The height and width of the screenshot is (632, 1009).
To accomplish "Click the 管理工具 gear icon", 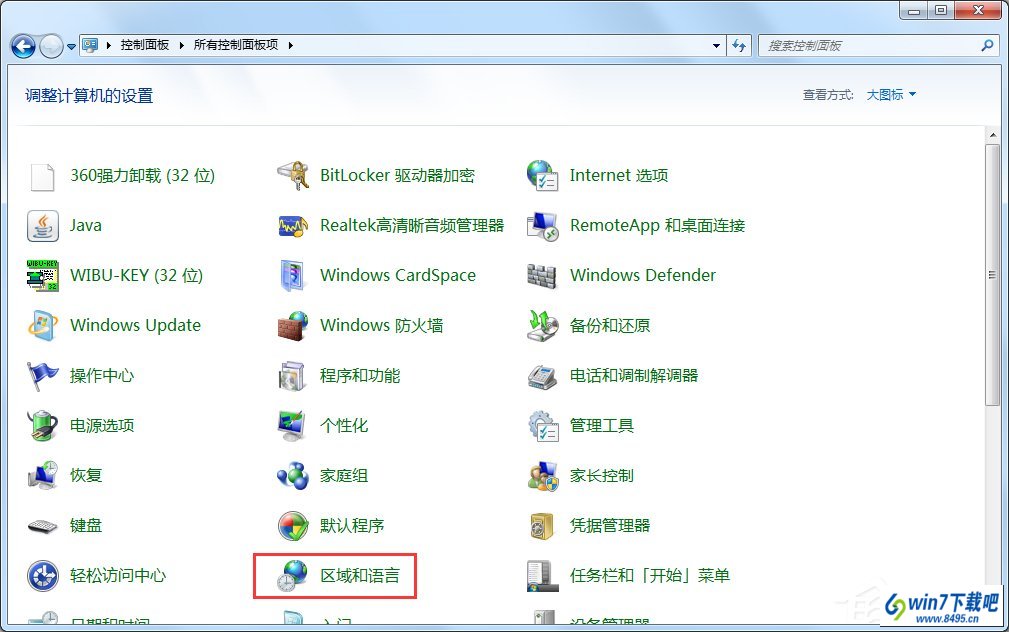I will pos(542,425).
